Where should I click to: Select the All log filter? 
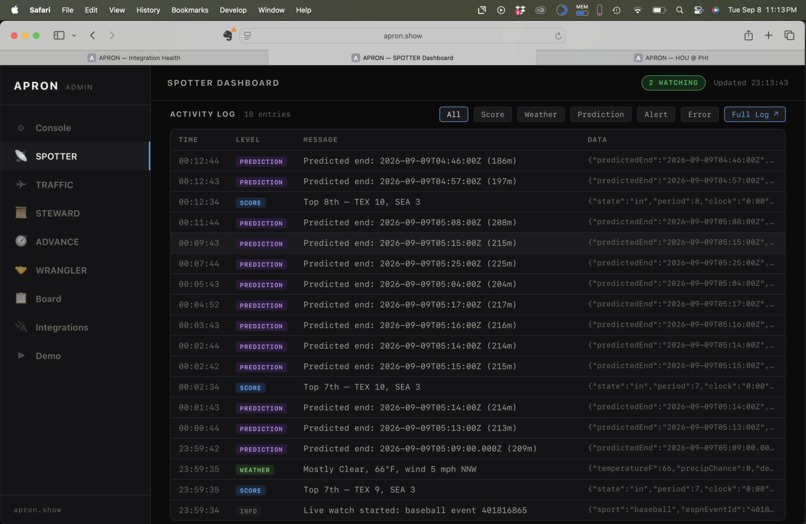click(x=453, y=114)
